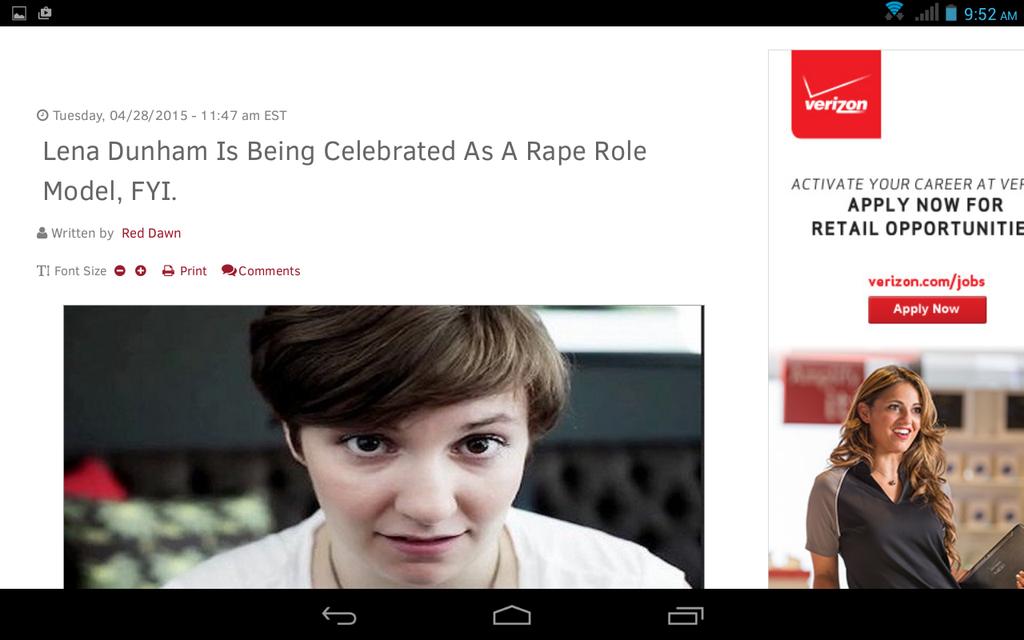This screenshot has width=1024, height=640.
Task: Click the comments speech bubble icon
Action: pos(229,270)
